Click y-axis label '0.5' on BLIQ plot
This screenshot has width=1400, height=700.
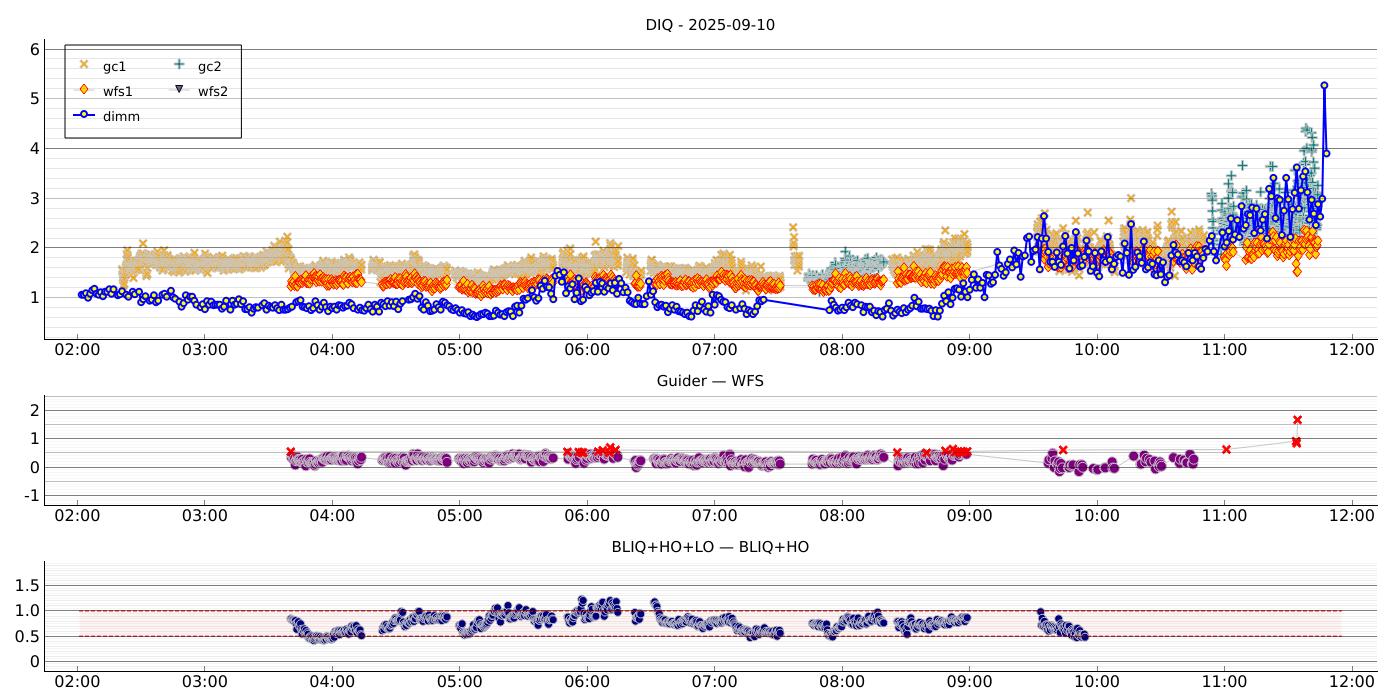point(28,636)
